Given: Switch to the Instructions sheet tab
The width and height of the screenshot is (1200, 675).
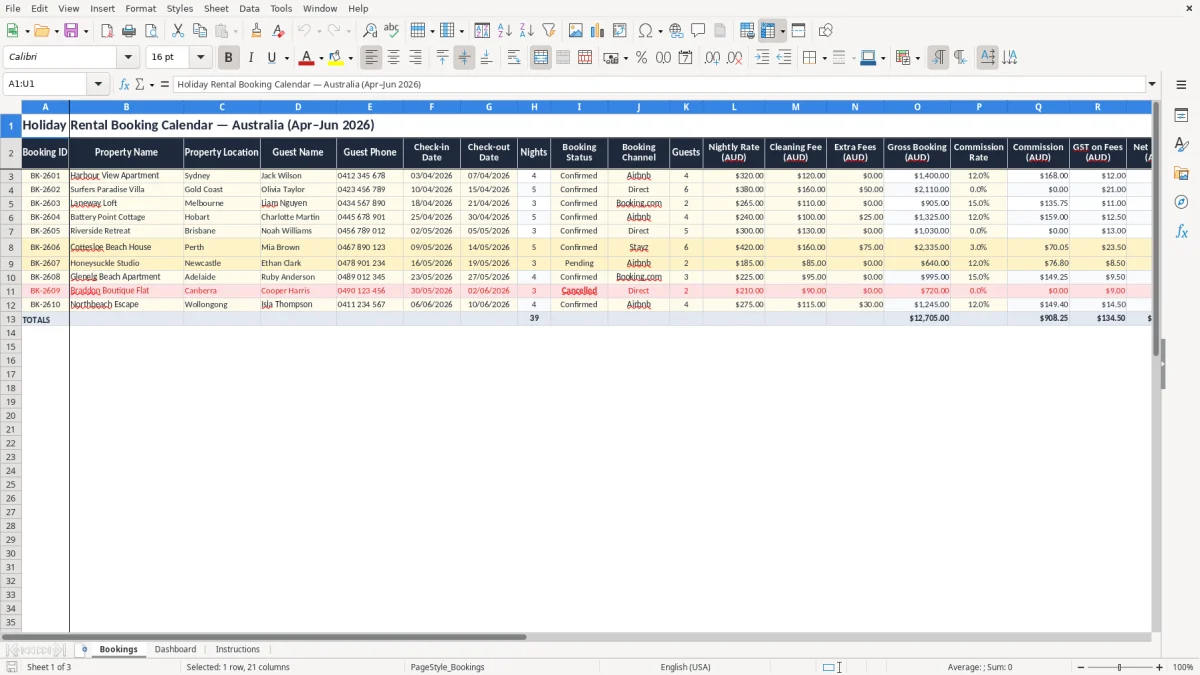Looking at the screenshot, I should click(238, 649).
